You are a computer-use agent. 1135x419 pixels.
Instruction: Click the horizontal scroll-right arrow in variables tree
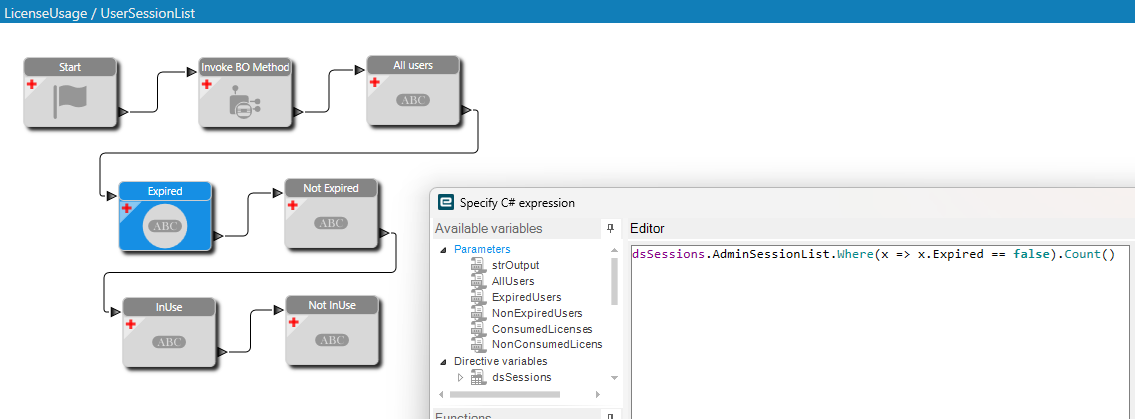(x=598, y=395)
